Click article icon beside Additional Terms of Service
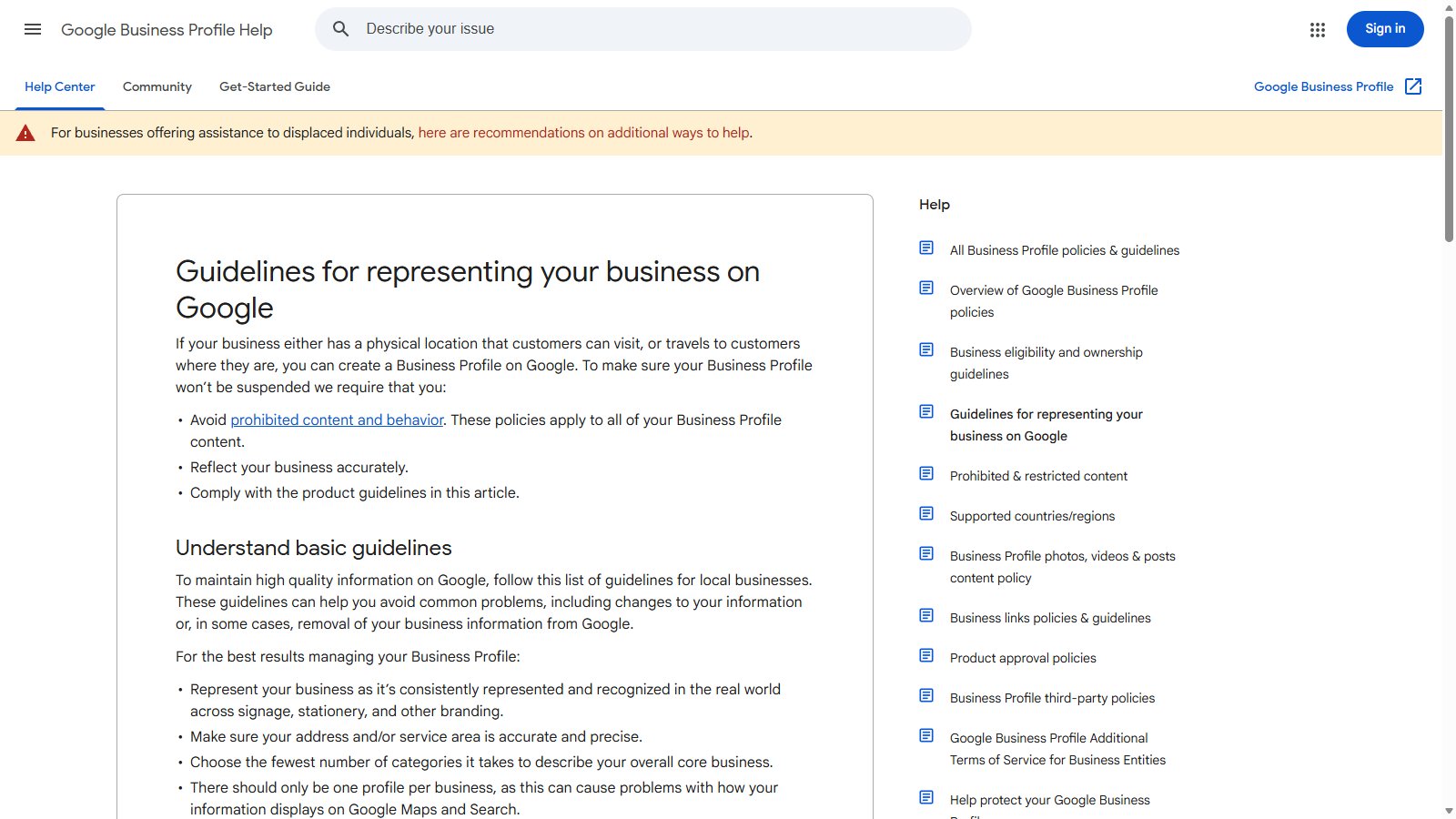 926,735
